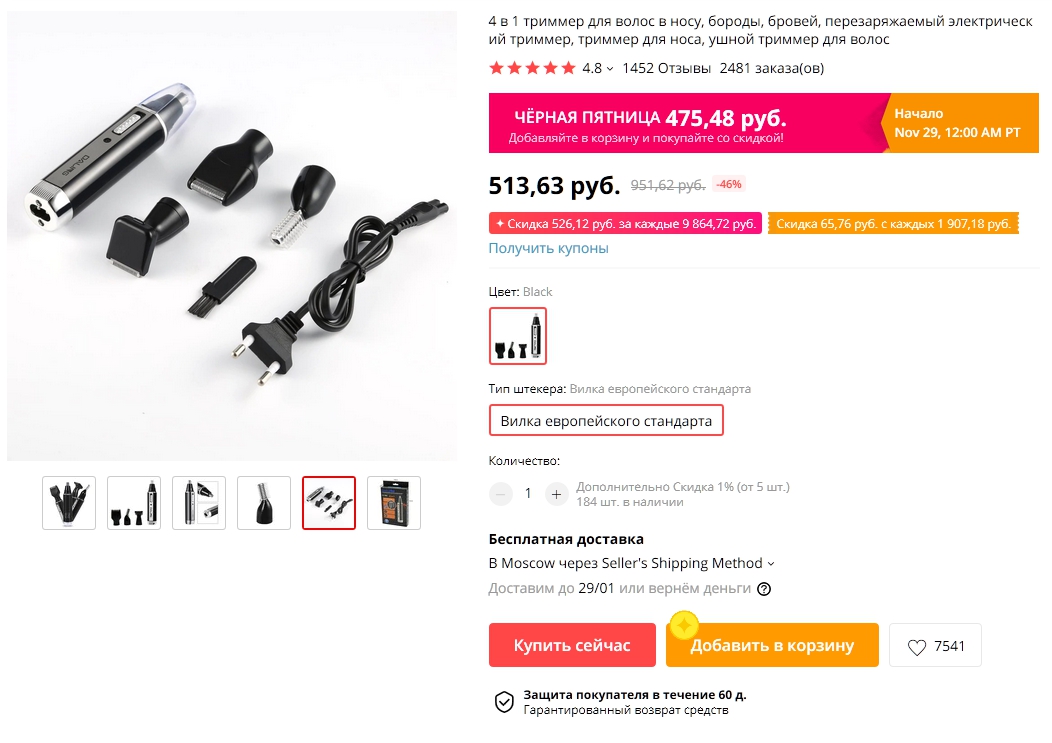This screenshot has width=1052, height=743.
Task: Decrease quantity with the minus button
Action: coord(501,495)
